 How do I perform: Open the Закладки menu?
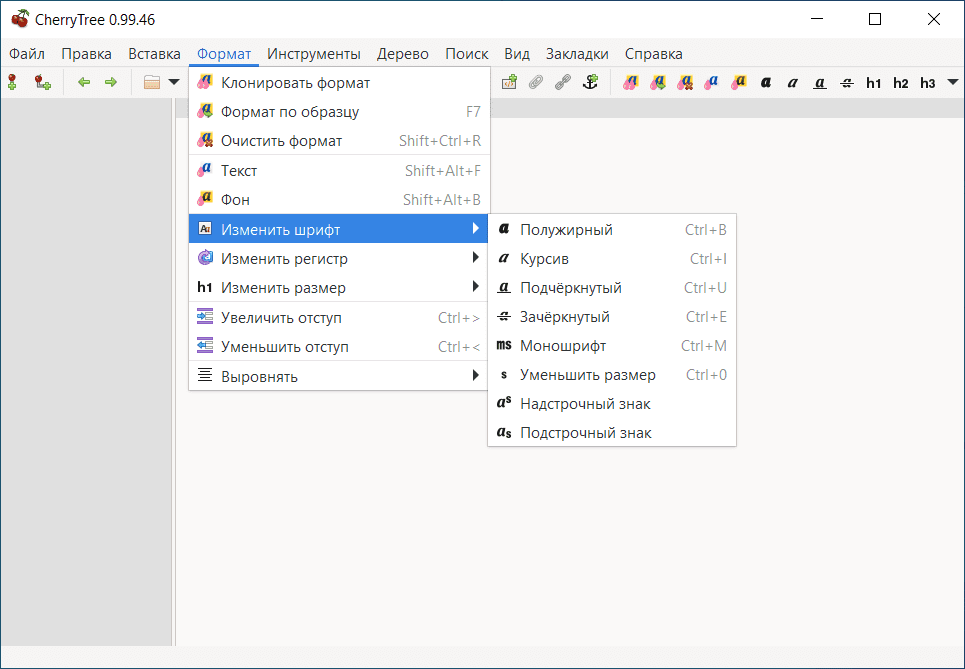(577, 54)
